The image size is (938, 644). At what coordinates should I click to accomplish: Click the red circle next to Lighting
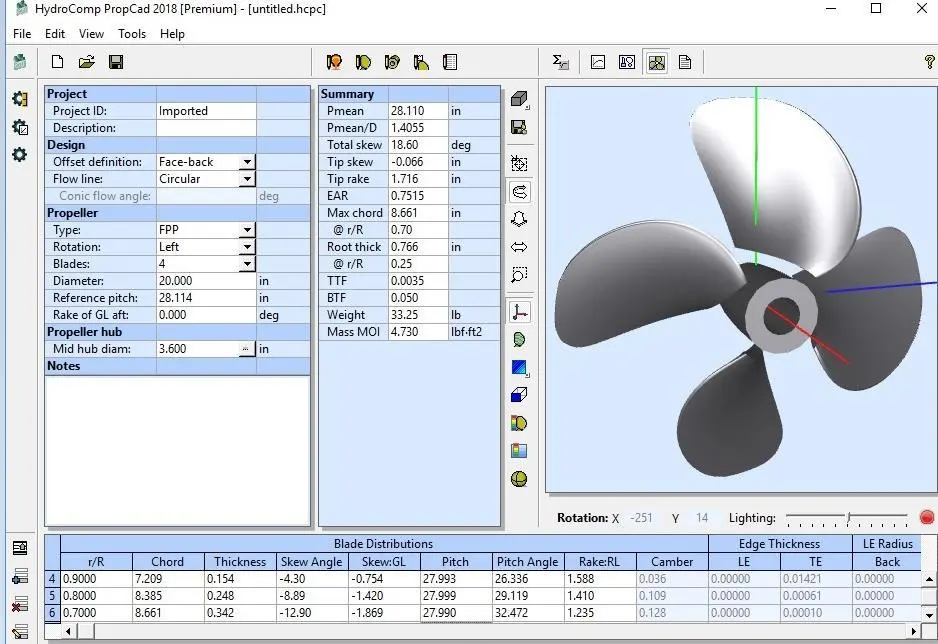click(927, 518)
